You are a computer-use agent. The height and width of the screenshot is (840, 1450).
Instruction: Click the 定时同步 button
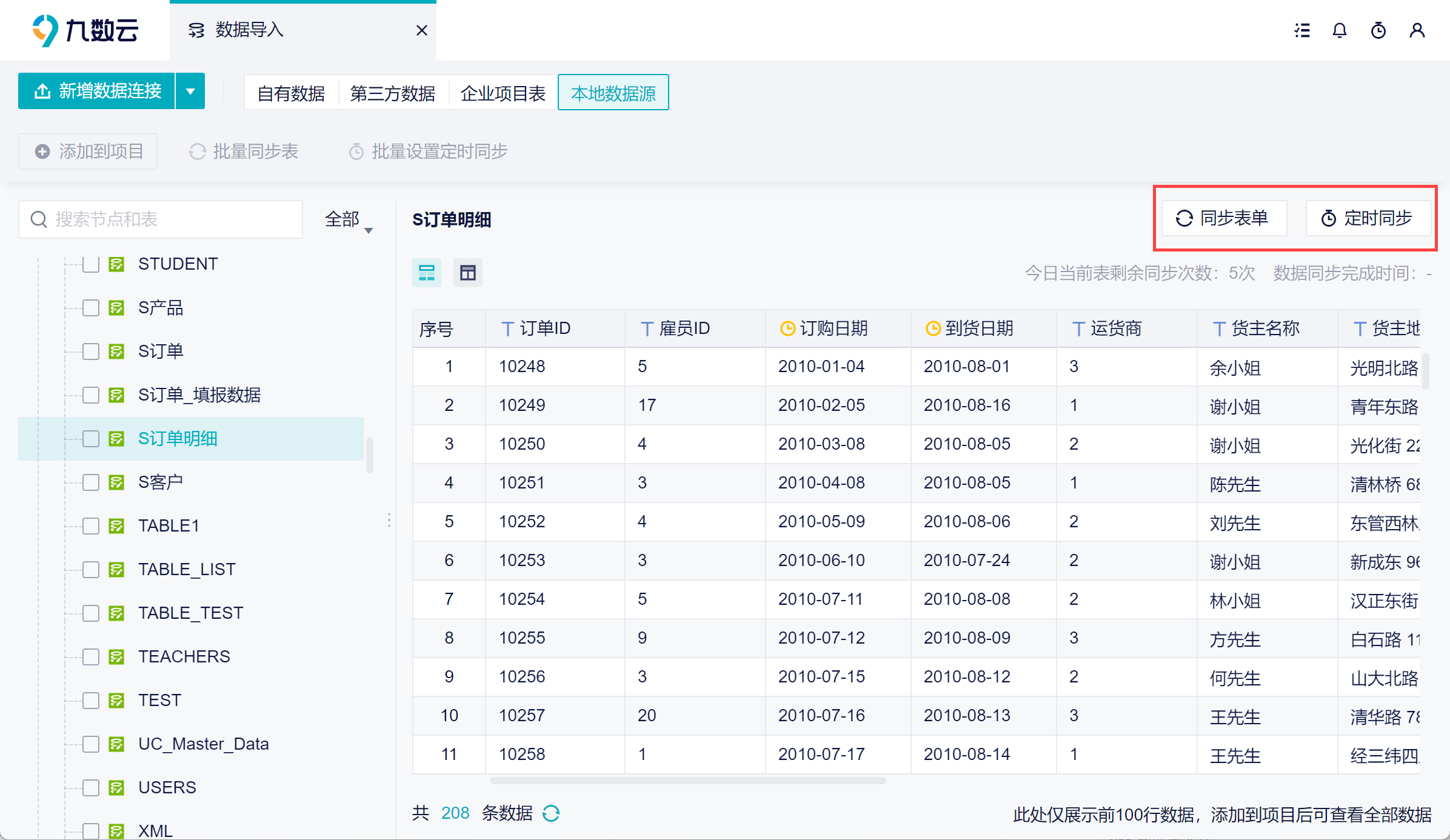pos(1368,218)
